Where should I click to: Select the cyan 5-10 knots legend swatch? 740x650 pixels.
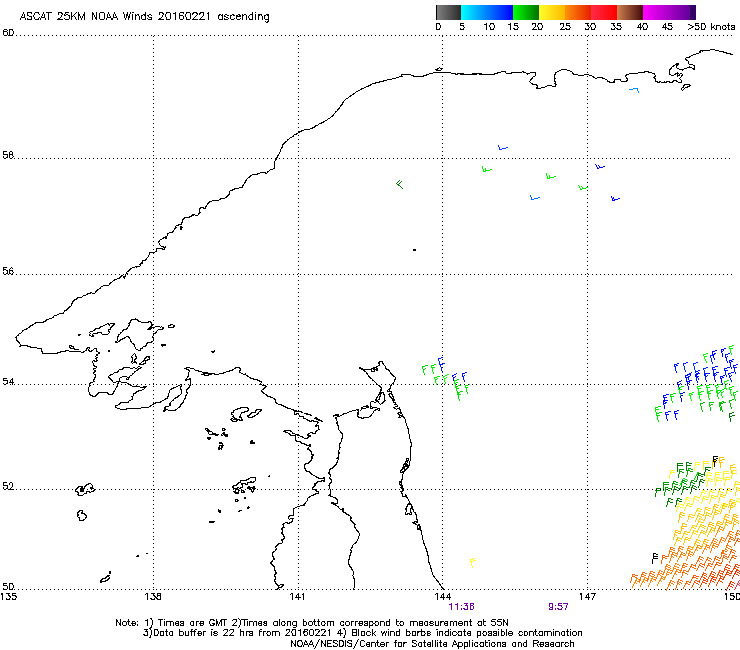coord(474,12)
